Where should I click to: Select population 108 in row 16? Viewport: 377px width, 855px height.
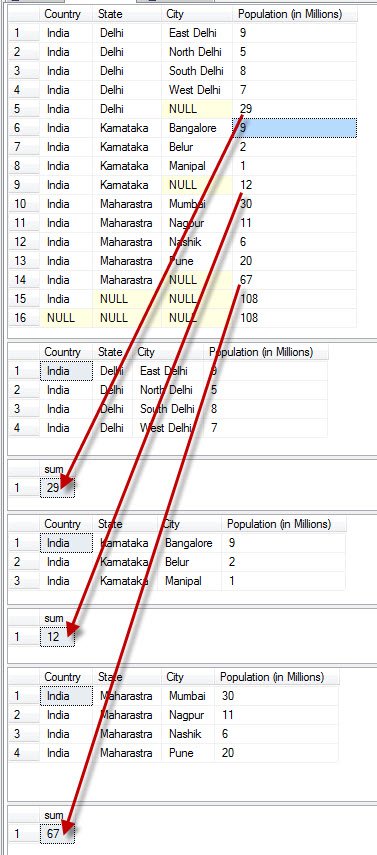(295, 318)
